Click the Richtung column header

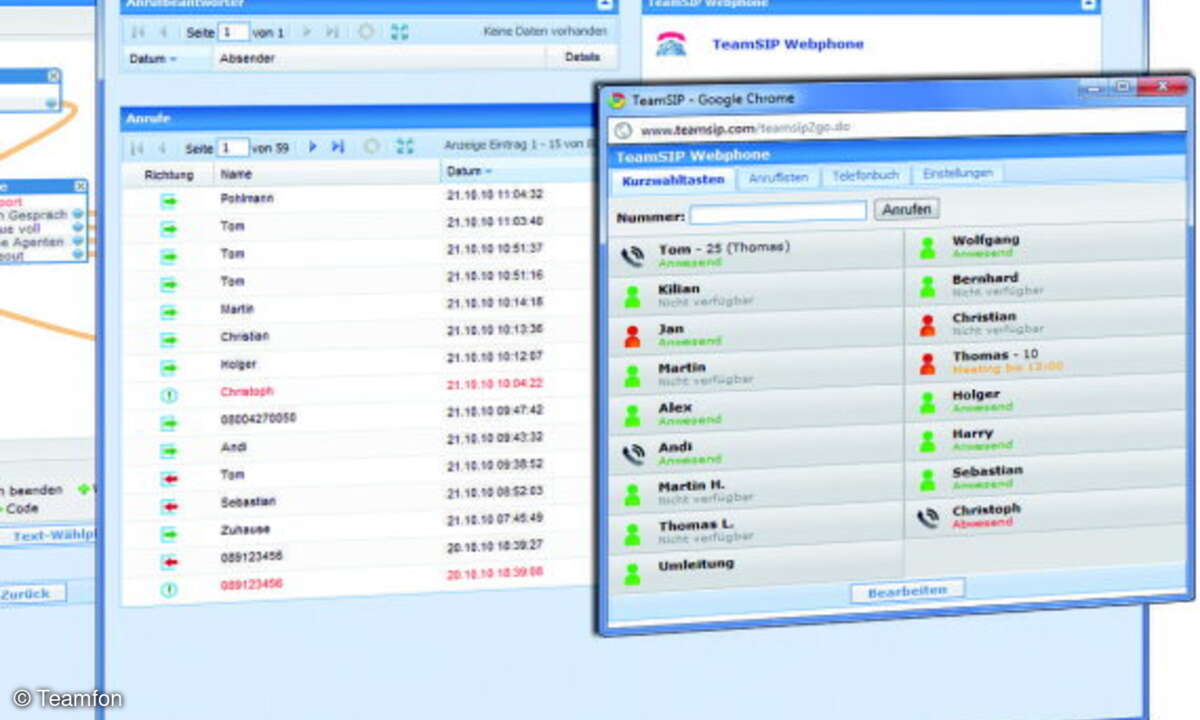click(x=168, y=175)
